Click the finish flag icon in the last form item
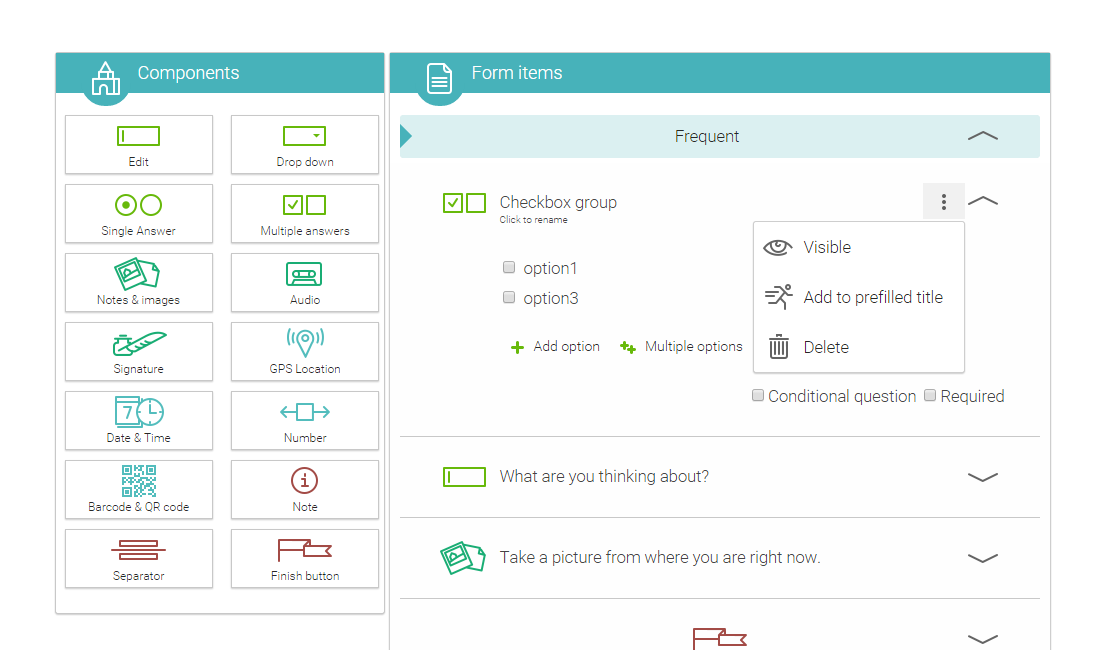This screenshot has height=650, width=1109. 719,638
